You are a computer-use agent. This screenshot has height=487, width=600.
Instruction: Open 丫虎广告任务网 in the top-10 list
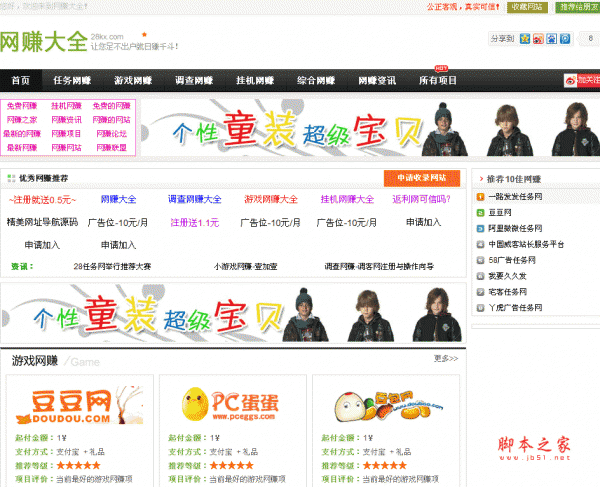(x=515, y=308)
